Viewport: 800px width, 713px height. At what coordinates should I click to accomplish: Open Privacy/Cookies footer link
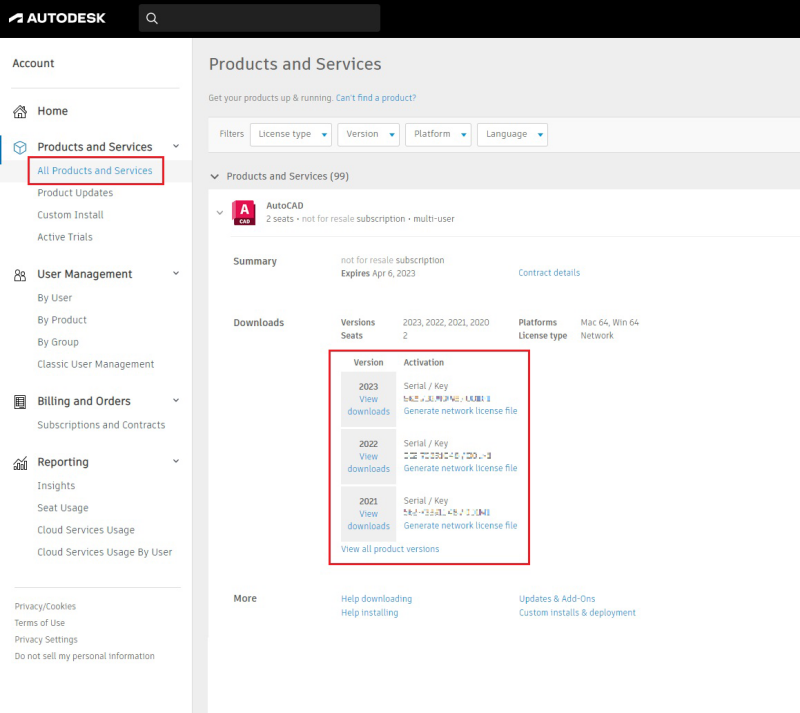pos(45,606)
